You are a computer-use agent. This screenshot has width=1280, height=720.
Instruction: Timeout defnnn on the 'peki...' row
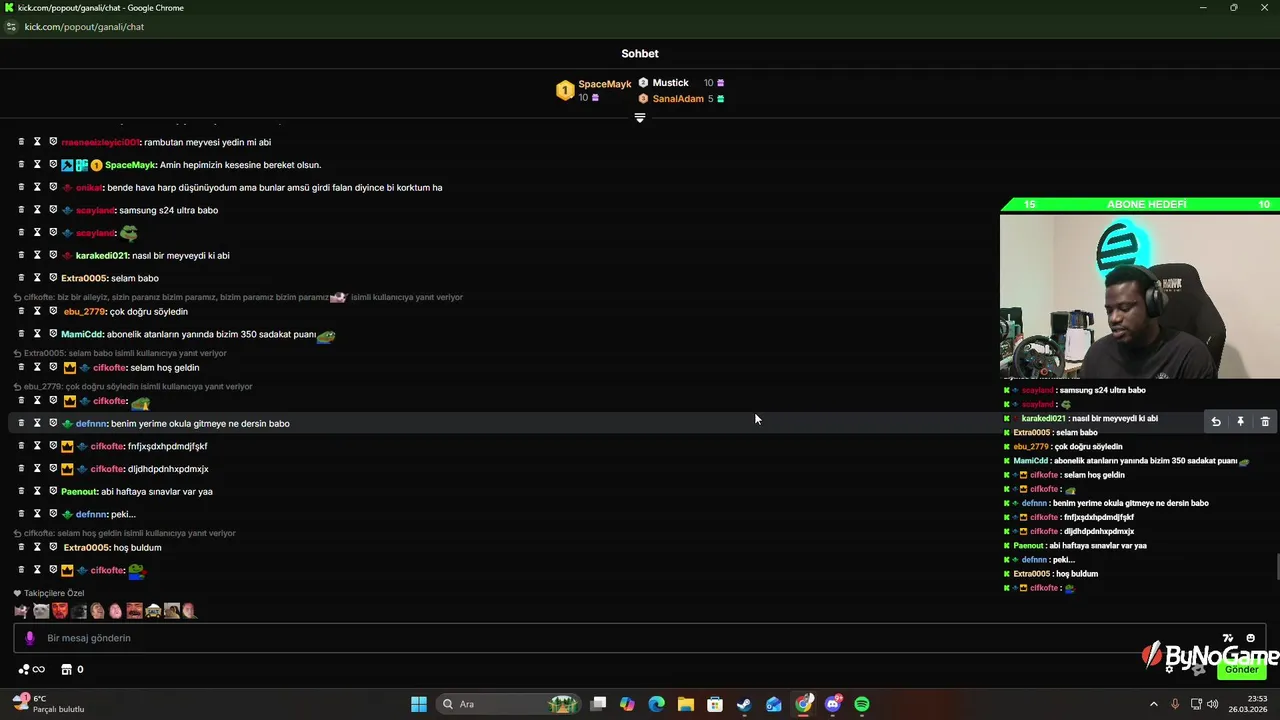click(37, 514)
